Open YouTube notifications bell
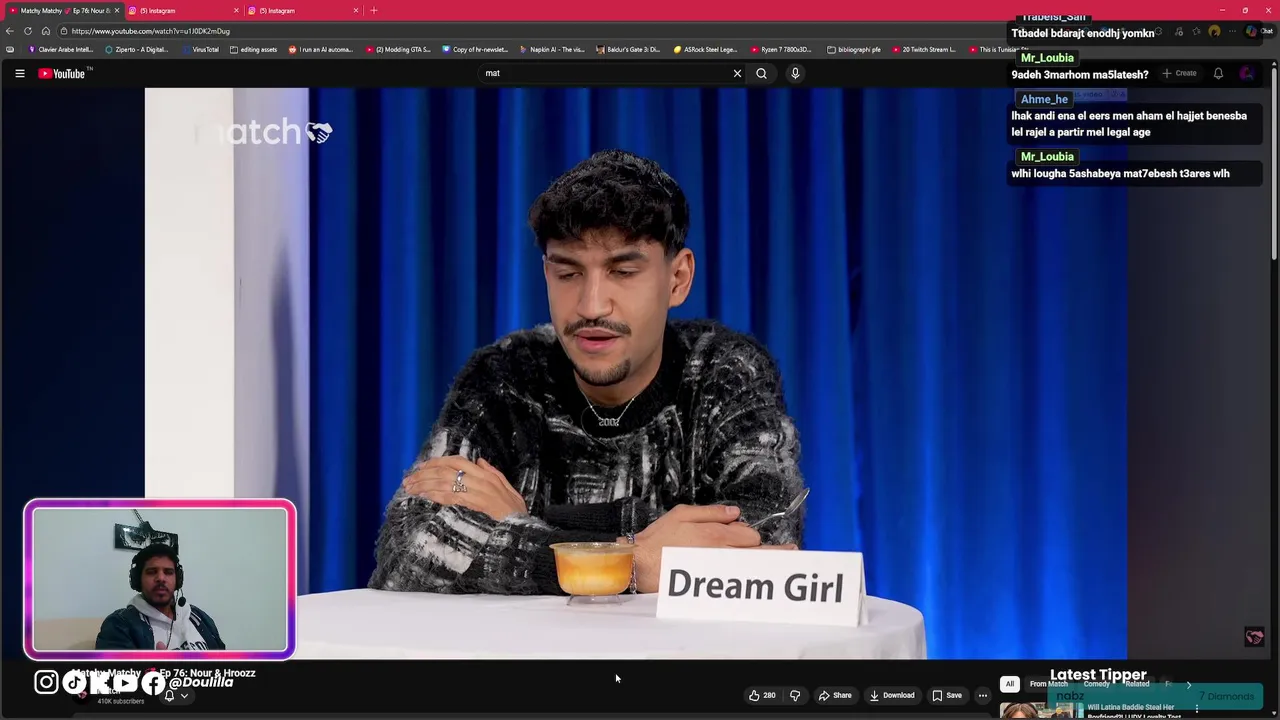This screenshot has height=720, width=1280. pyautogui.click(x=1218, y=73)
